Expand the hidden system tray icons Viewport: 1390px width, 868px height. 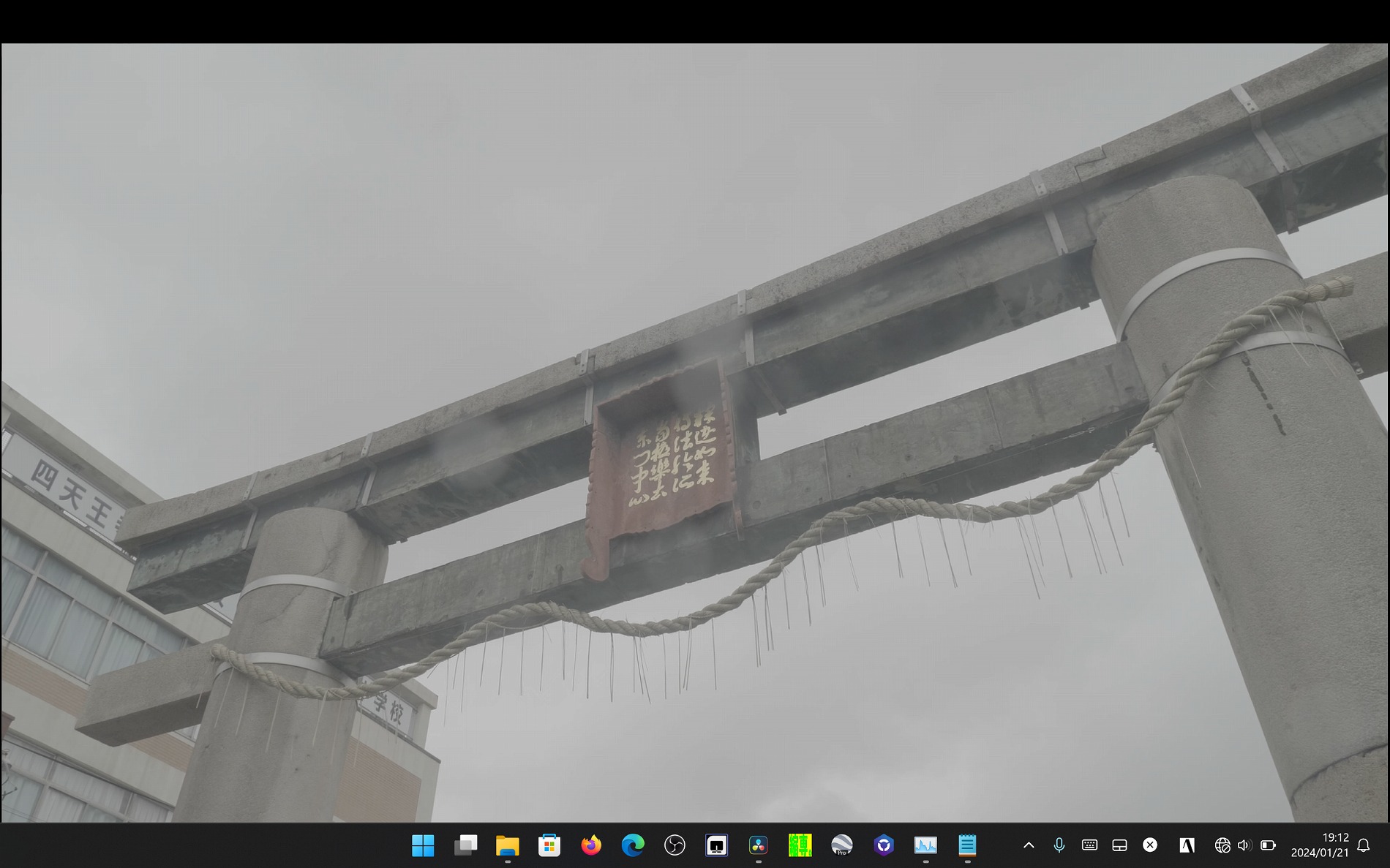(x=1029, y=845)
